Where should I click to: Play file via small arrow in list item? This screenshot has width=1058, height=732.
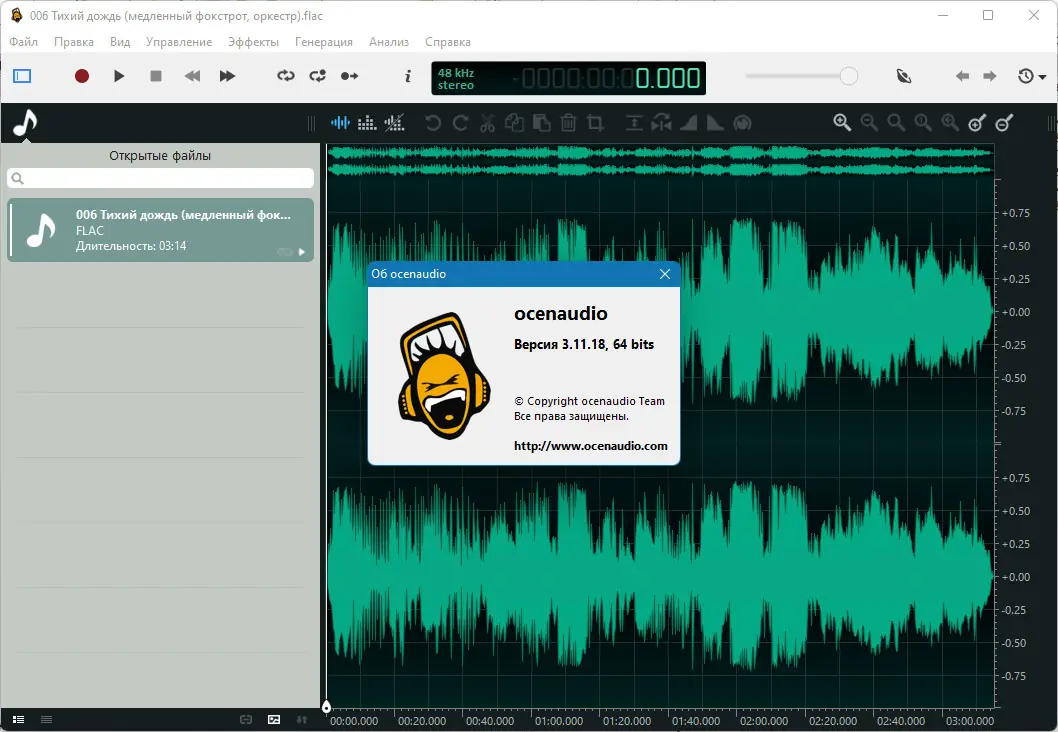(x=302, y=252)
